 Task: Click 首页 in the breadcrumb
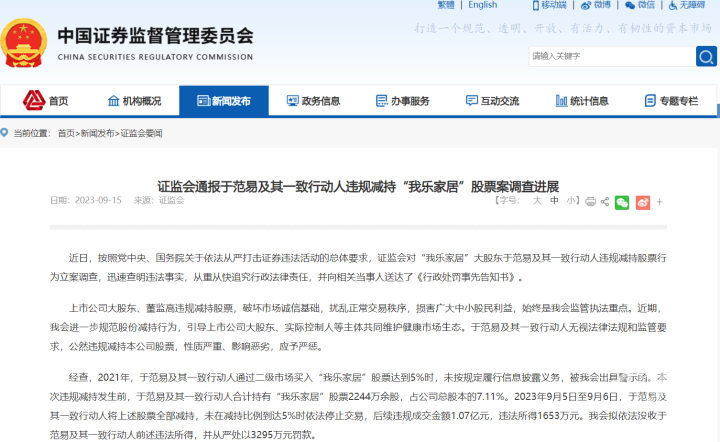[x=66, y=134]
